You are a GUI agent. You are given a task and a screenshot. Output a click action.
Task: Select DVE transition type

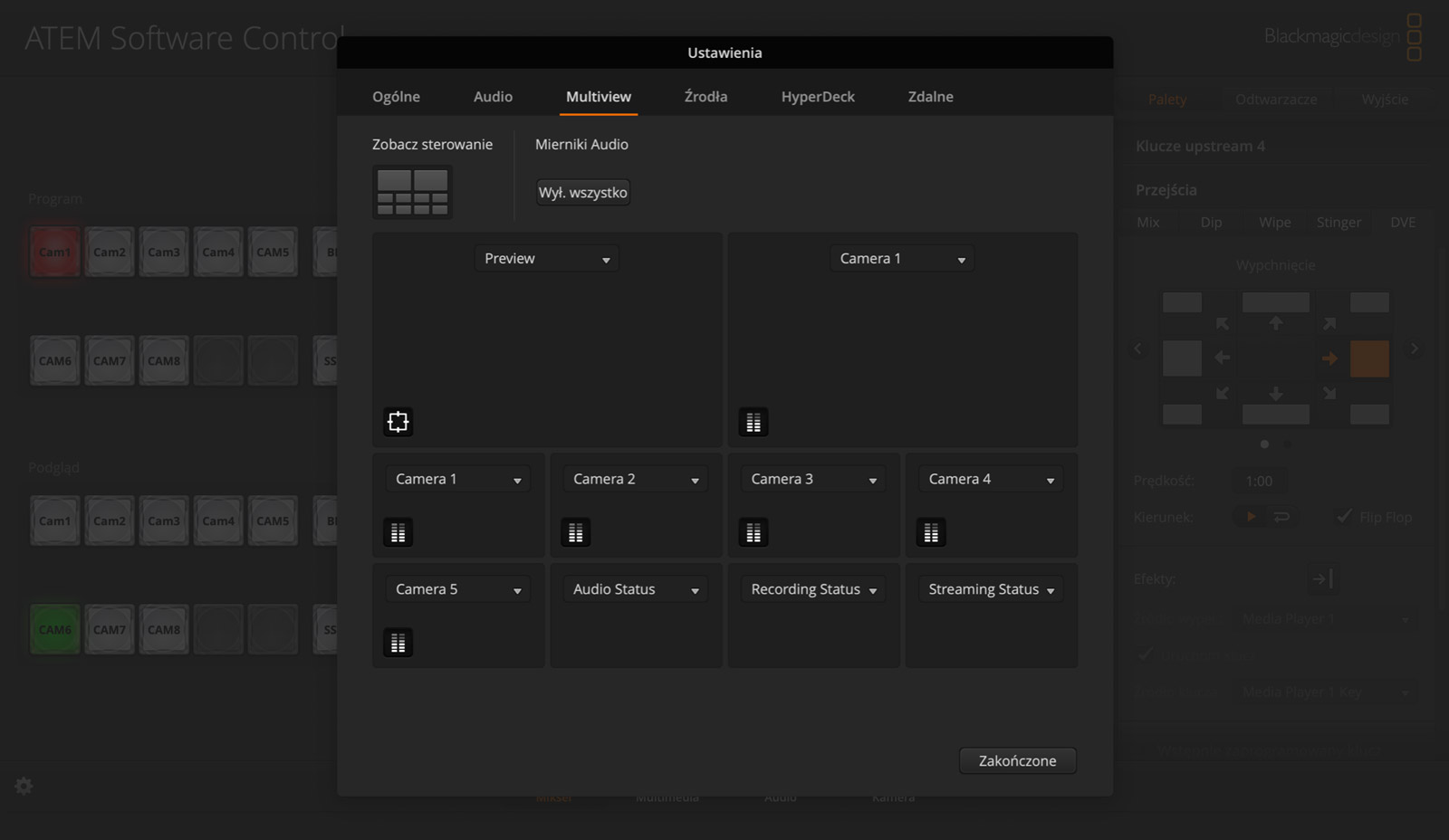[x=1403, y=223]
